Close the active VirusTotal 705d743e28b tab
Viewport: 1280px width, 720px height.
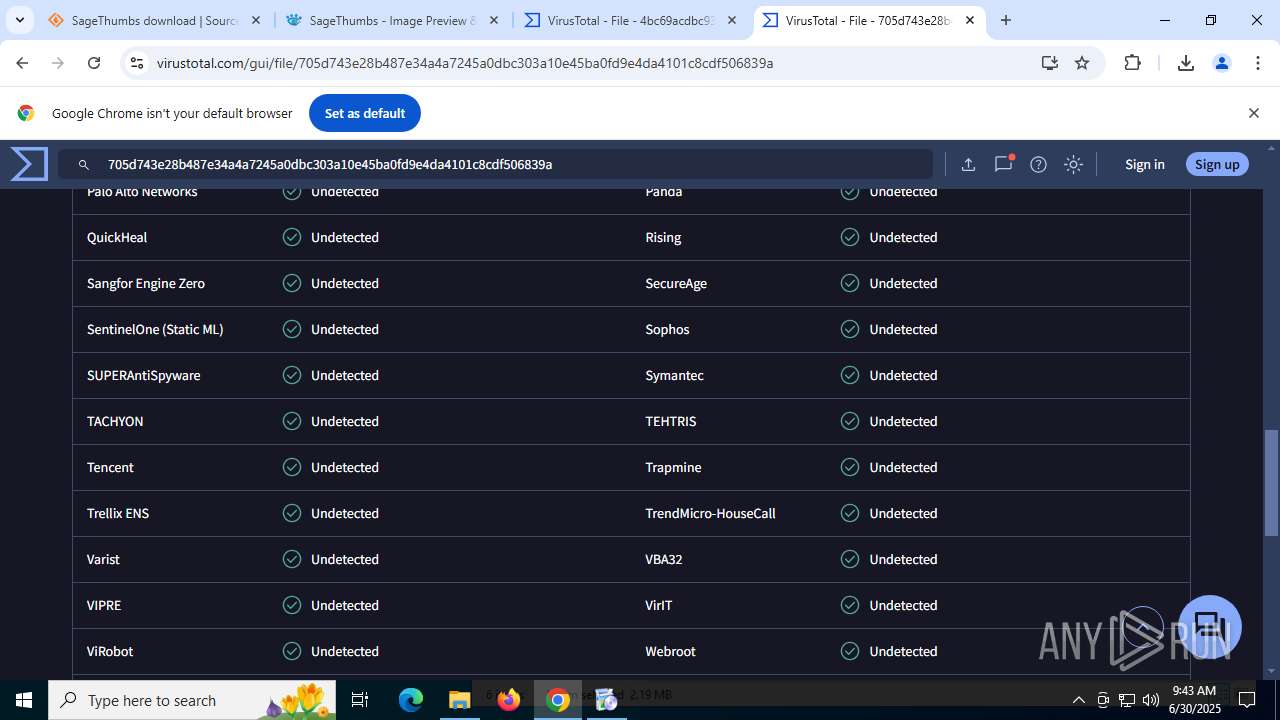click(970, 20)
